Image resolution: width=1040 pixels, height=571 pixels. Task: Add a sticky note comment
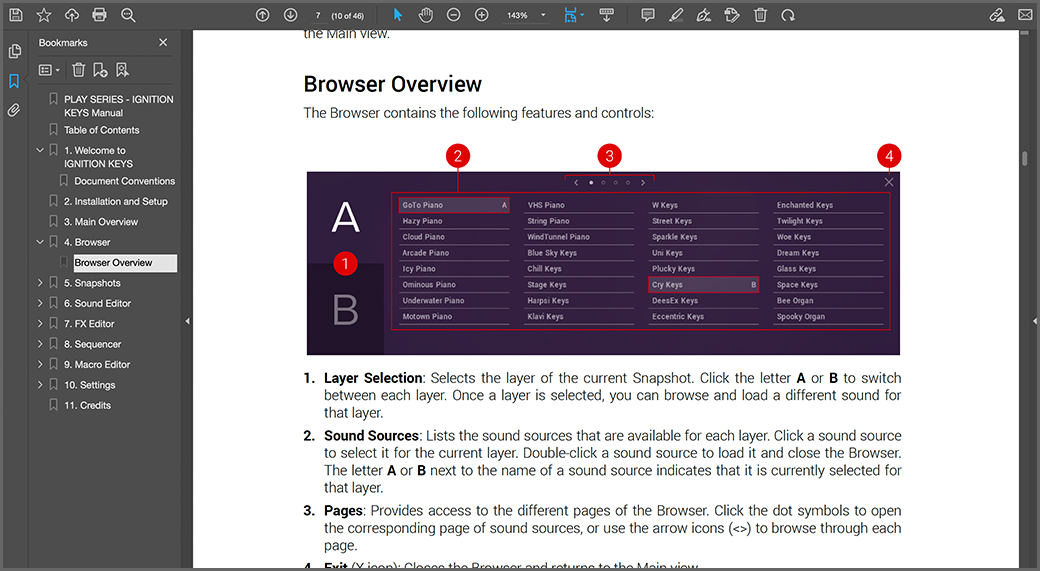(648, 15)
